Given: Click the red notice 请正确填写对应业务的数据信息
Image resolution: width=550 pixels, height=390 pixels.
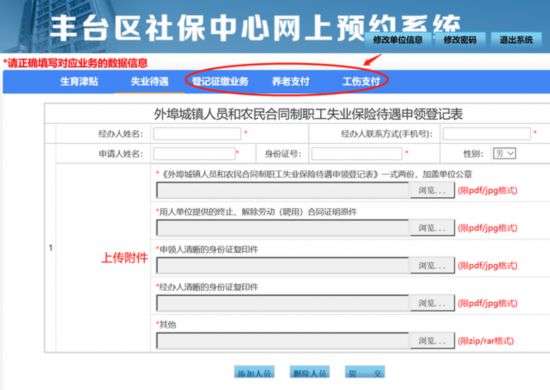Looking at the screenshot, I should [75, 63].
